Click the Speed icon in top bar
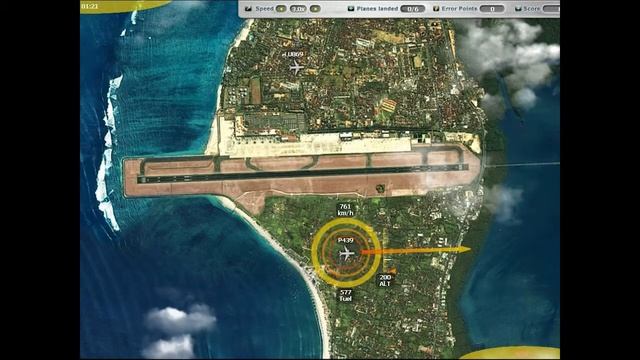This screenshot has height=360, width=640. coord(248,8)
